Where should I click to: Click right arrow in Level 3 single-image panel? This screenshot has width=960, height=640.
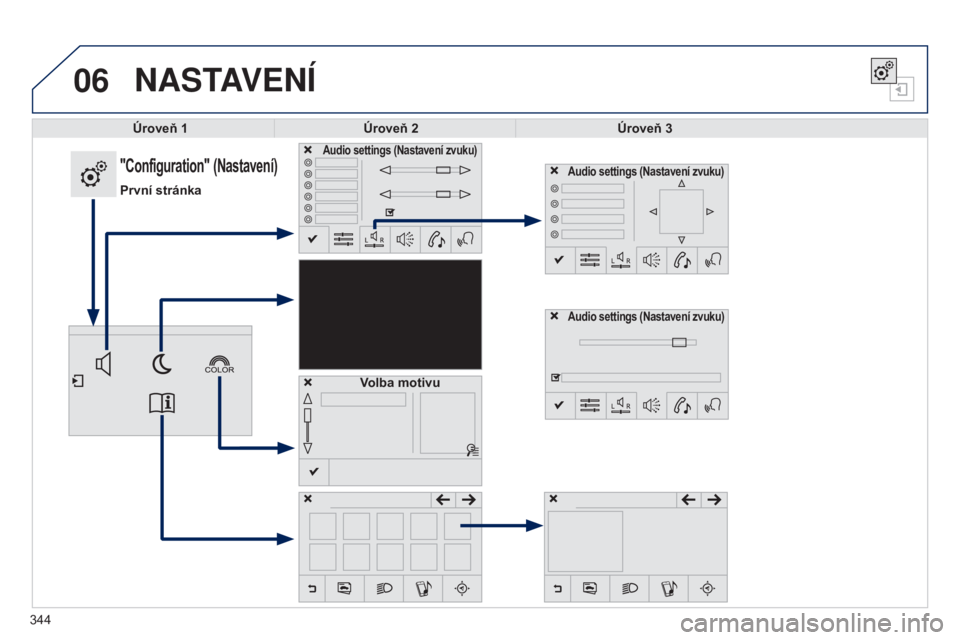pyautogui.click(x=714, y=500)
